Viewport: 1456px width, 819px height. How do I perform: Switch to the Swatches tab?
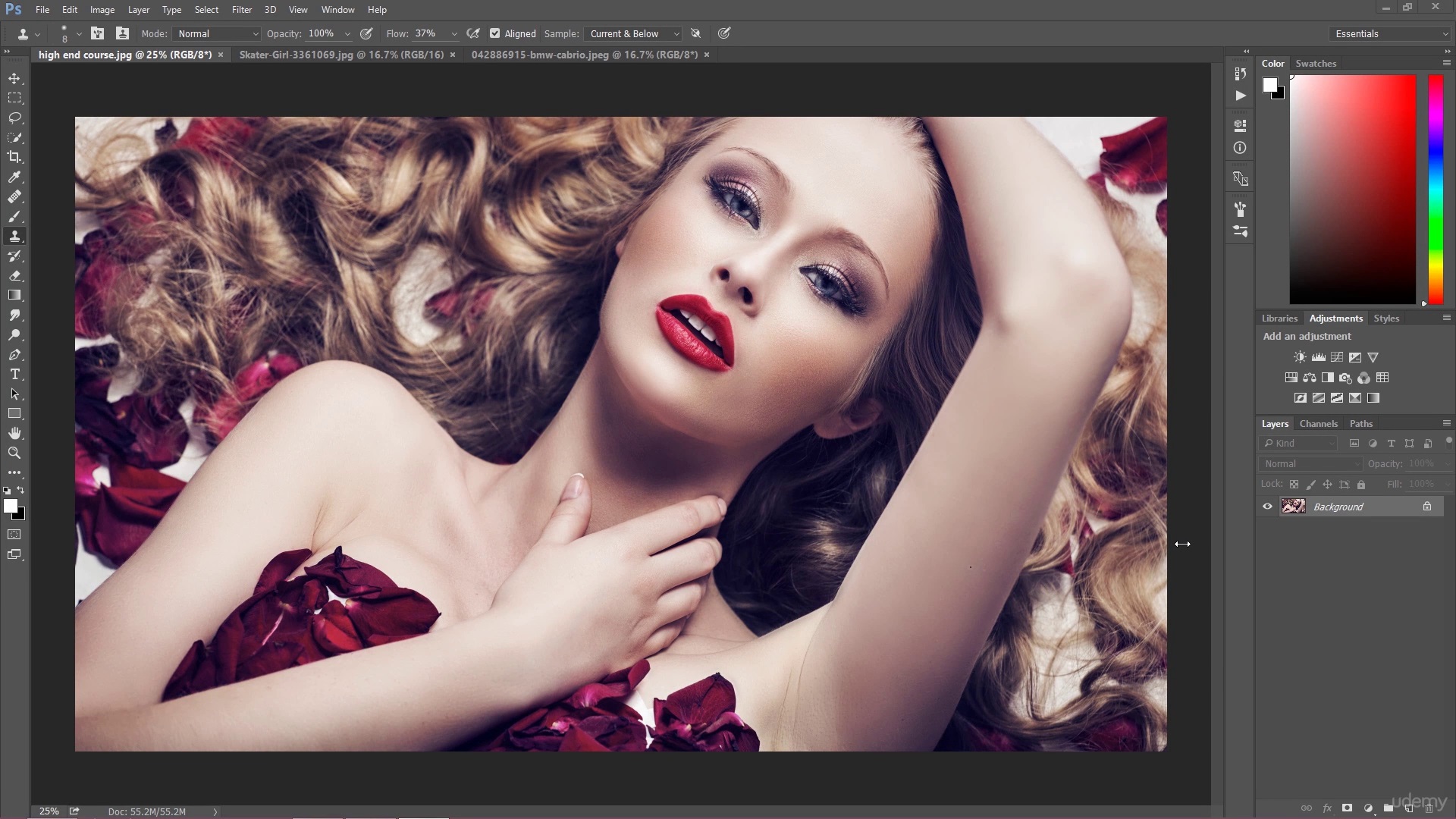click(1316, 64)
